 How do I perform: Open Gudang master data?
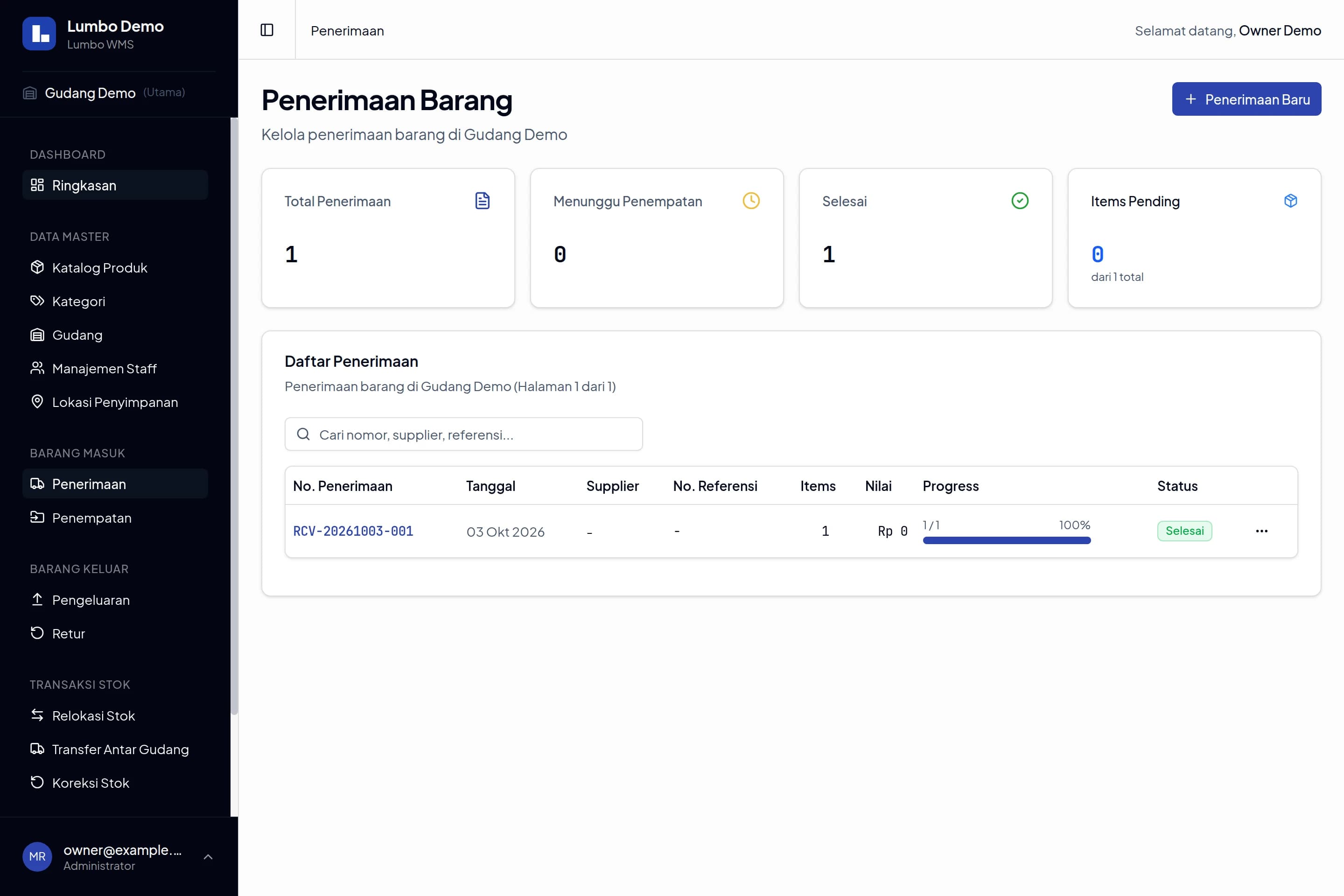(x=115, y=335)
